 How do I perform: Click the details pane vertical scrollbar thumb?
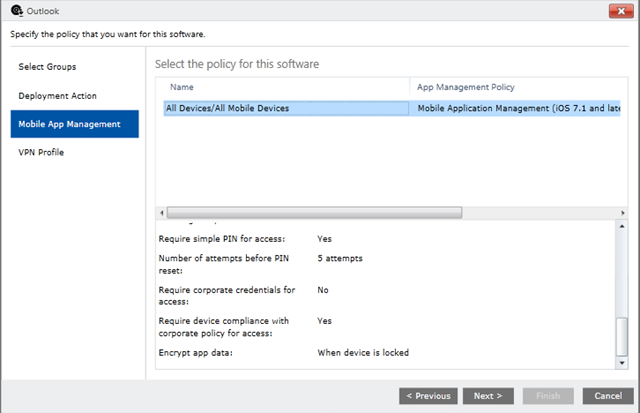(622, 337)
